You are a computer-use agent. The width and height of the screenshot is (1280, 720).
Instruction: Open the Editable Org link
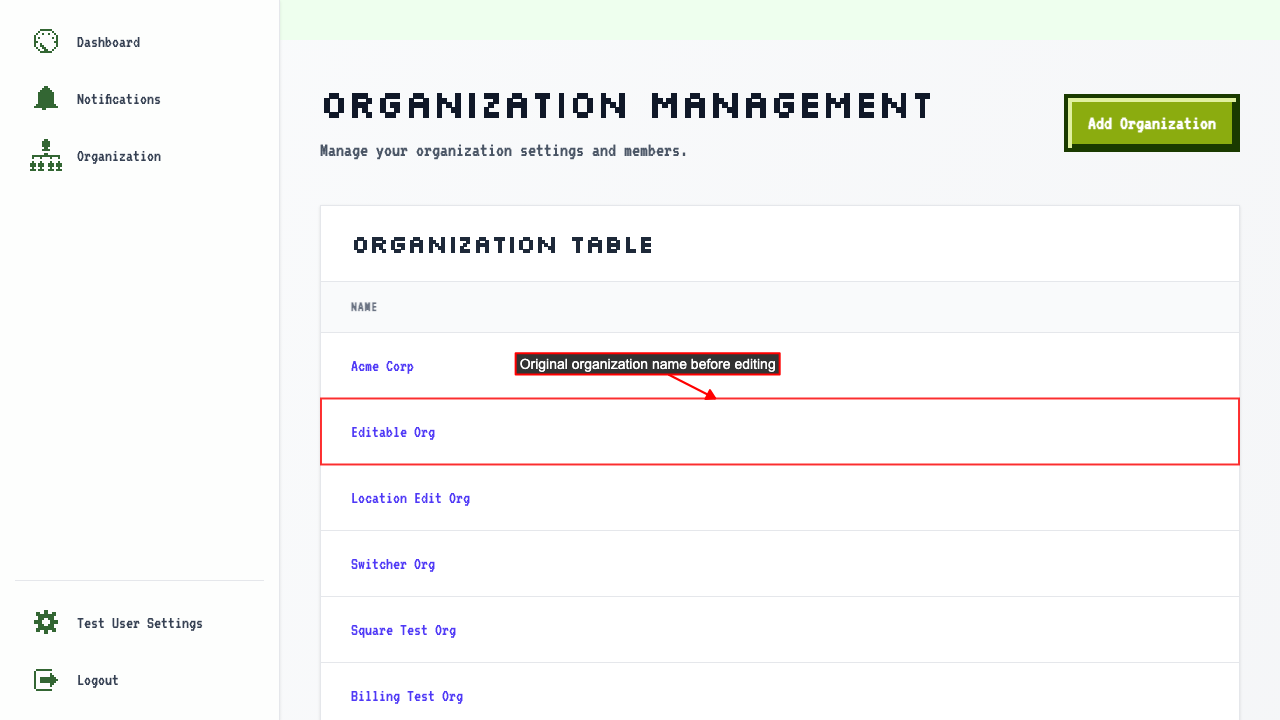click(x=393, y=432)
